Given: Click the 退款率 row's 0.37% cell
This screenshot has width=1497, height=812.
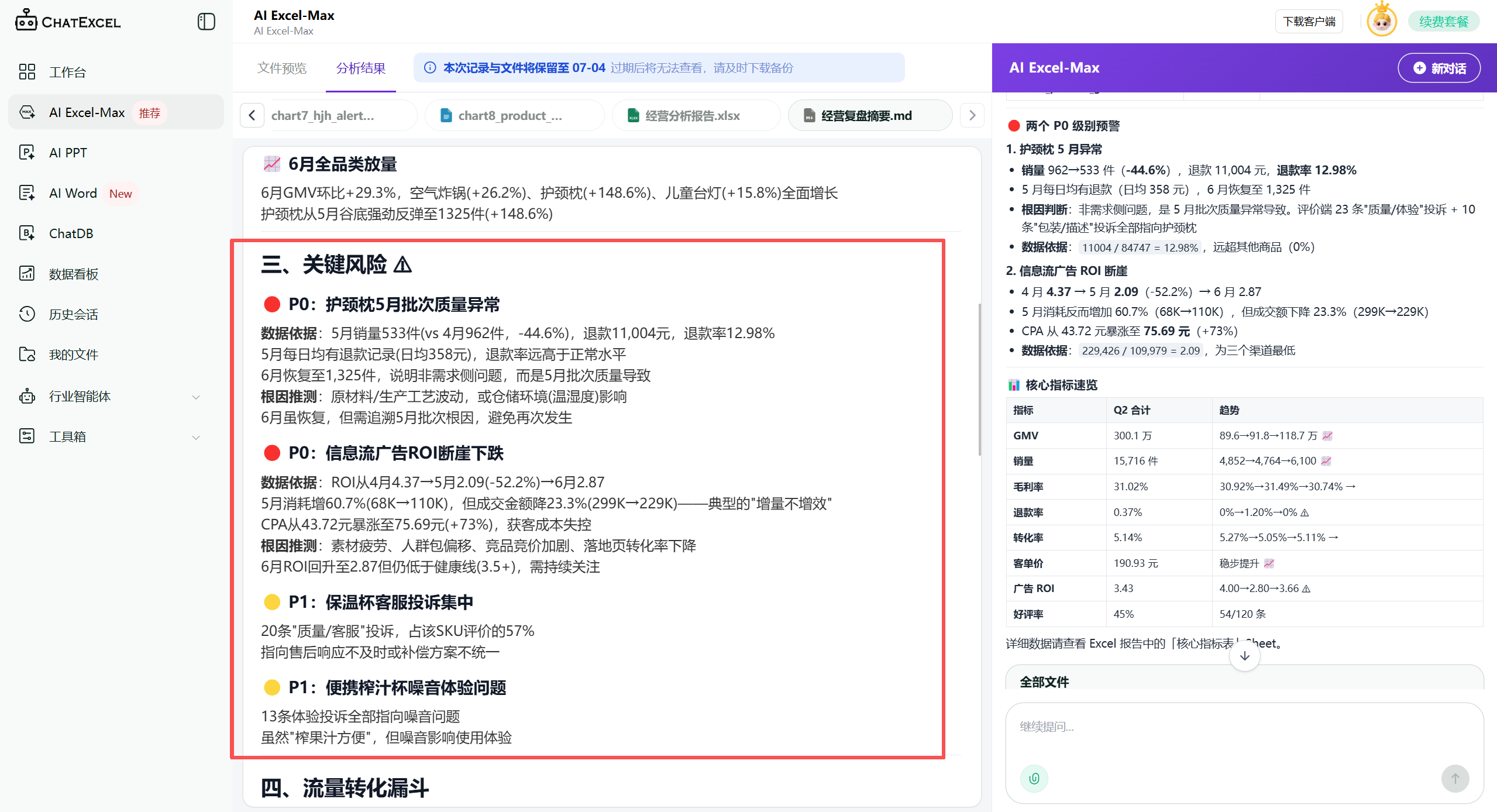Looking at the screenshot, I should pos(1159,512).
